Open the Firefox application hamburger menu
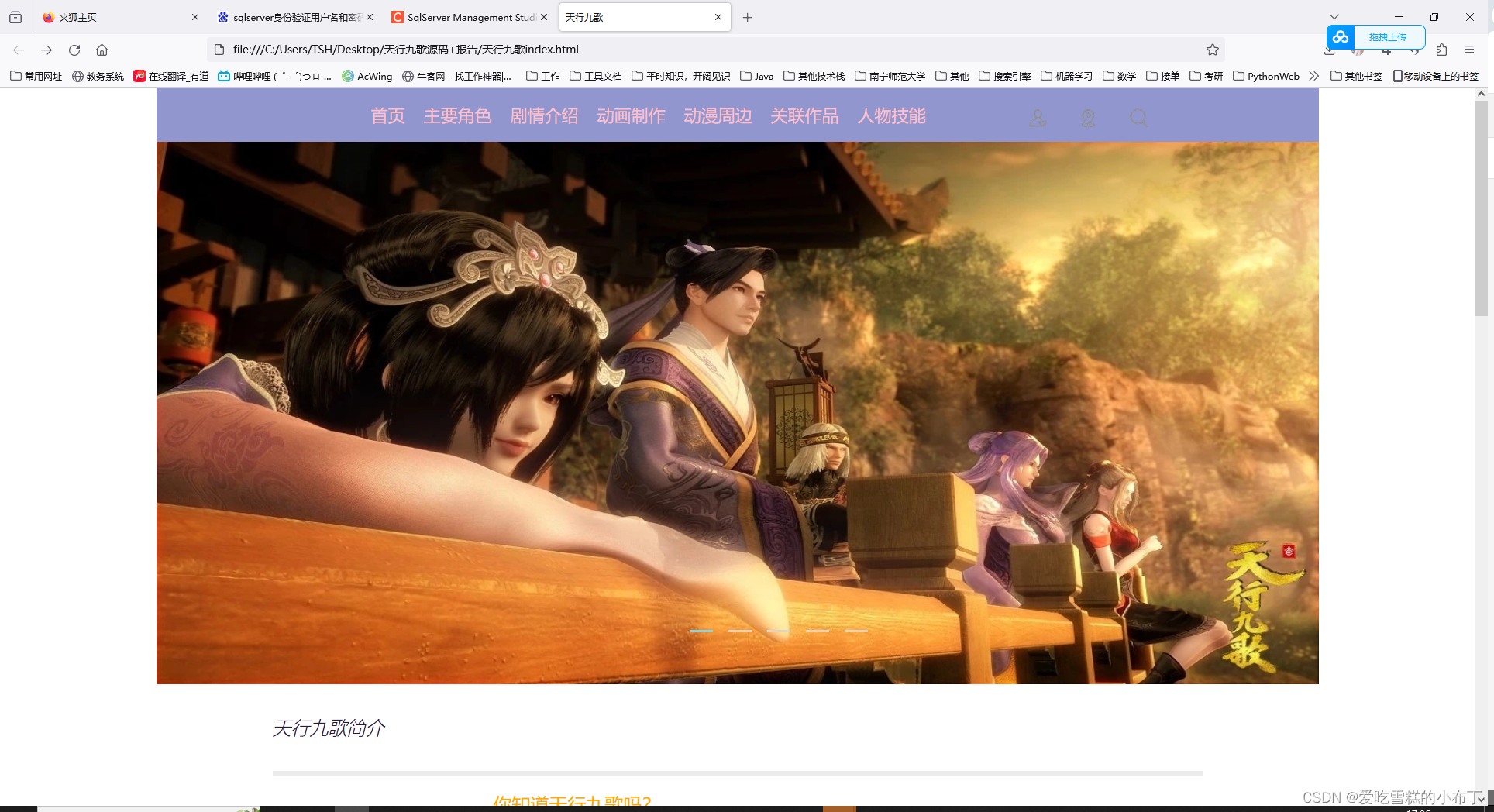The image size is (1494, 812). 1469,50
